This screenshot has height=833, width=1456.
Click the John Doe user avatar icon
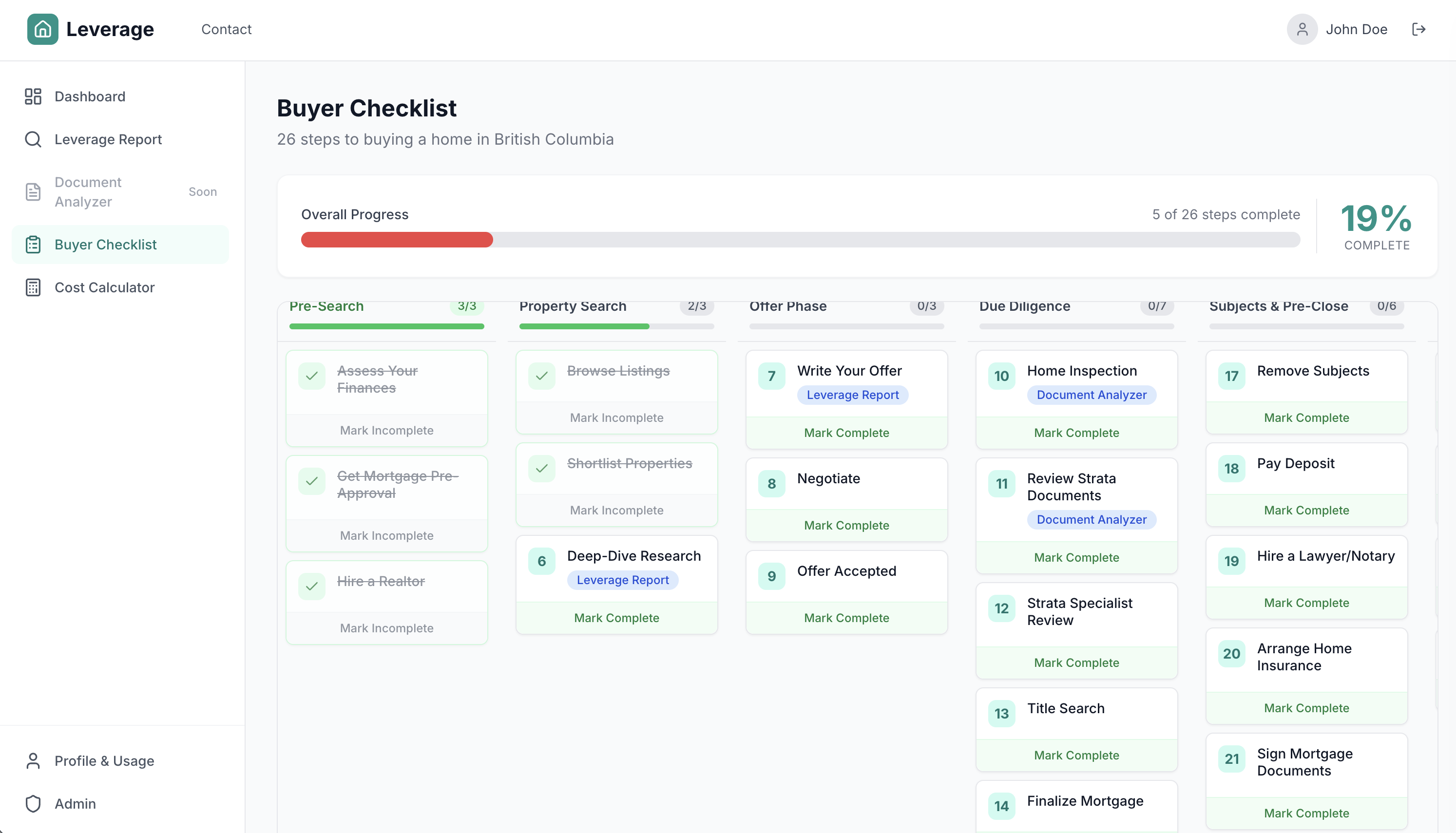1302,29
